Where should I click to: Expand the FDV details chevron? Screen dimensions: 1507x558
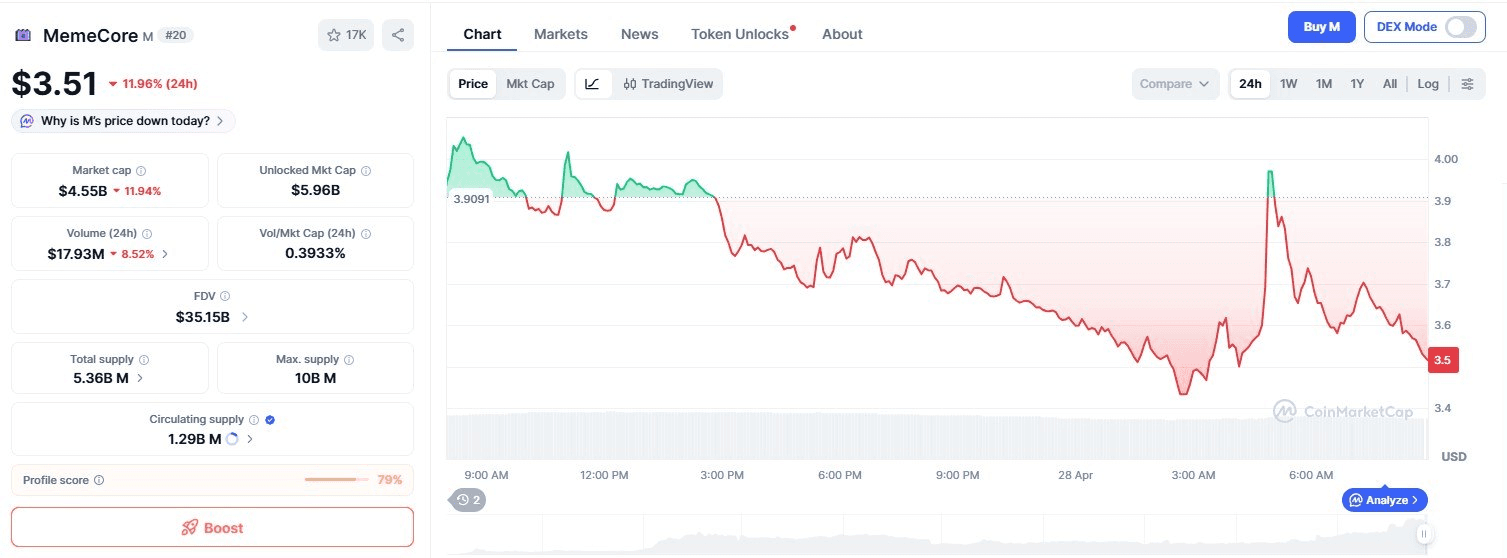click(245, 317)
